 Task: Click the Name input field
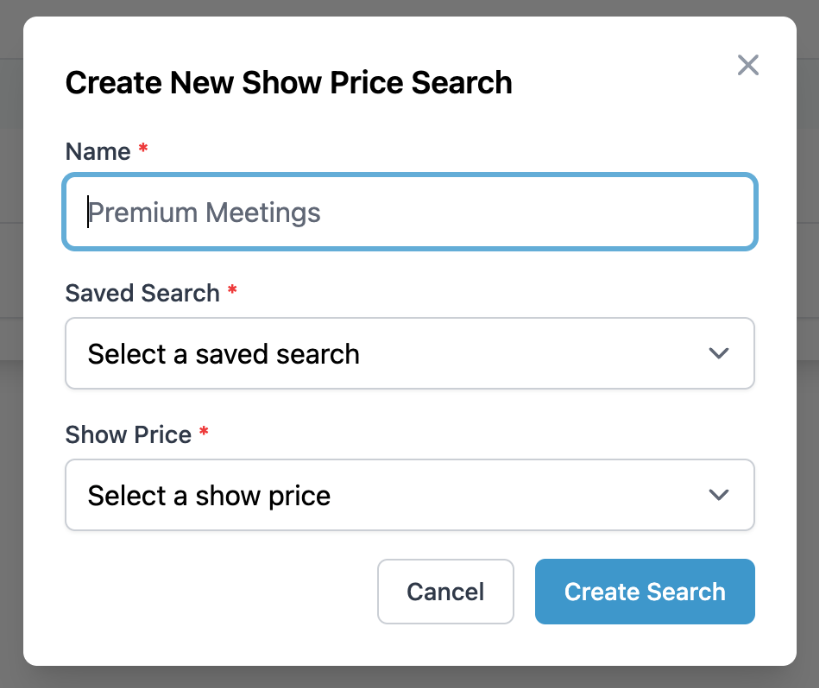[409, 211]
